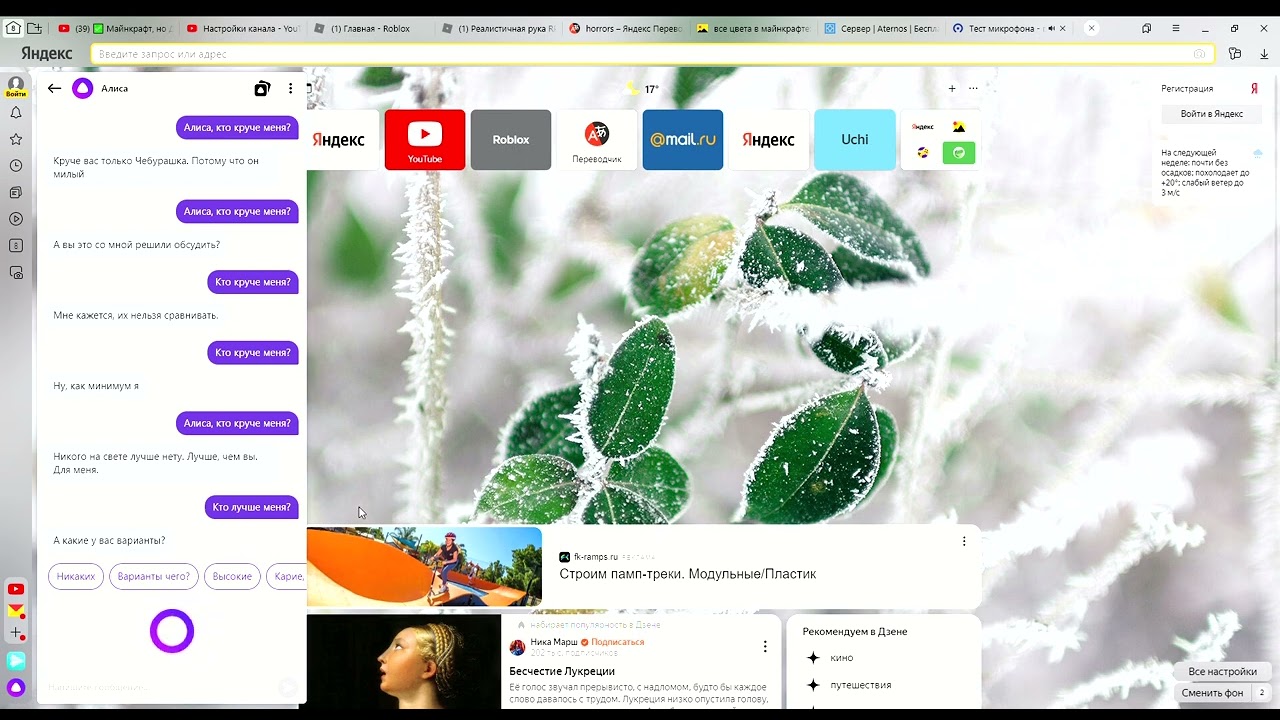Open the icon left of downloads in the toolbar
The width and height of the screenshot is (1280, 720).
1235,54
